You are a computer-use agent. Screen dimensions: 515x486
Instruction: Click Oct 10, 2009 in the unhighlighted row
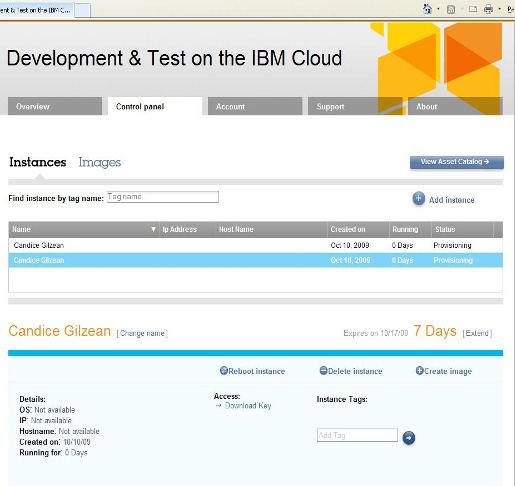(350, 245)
